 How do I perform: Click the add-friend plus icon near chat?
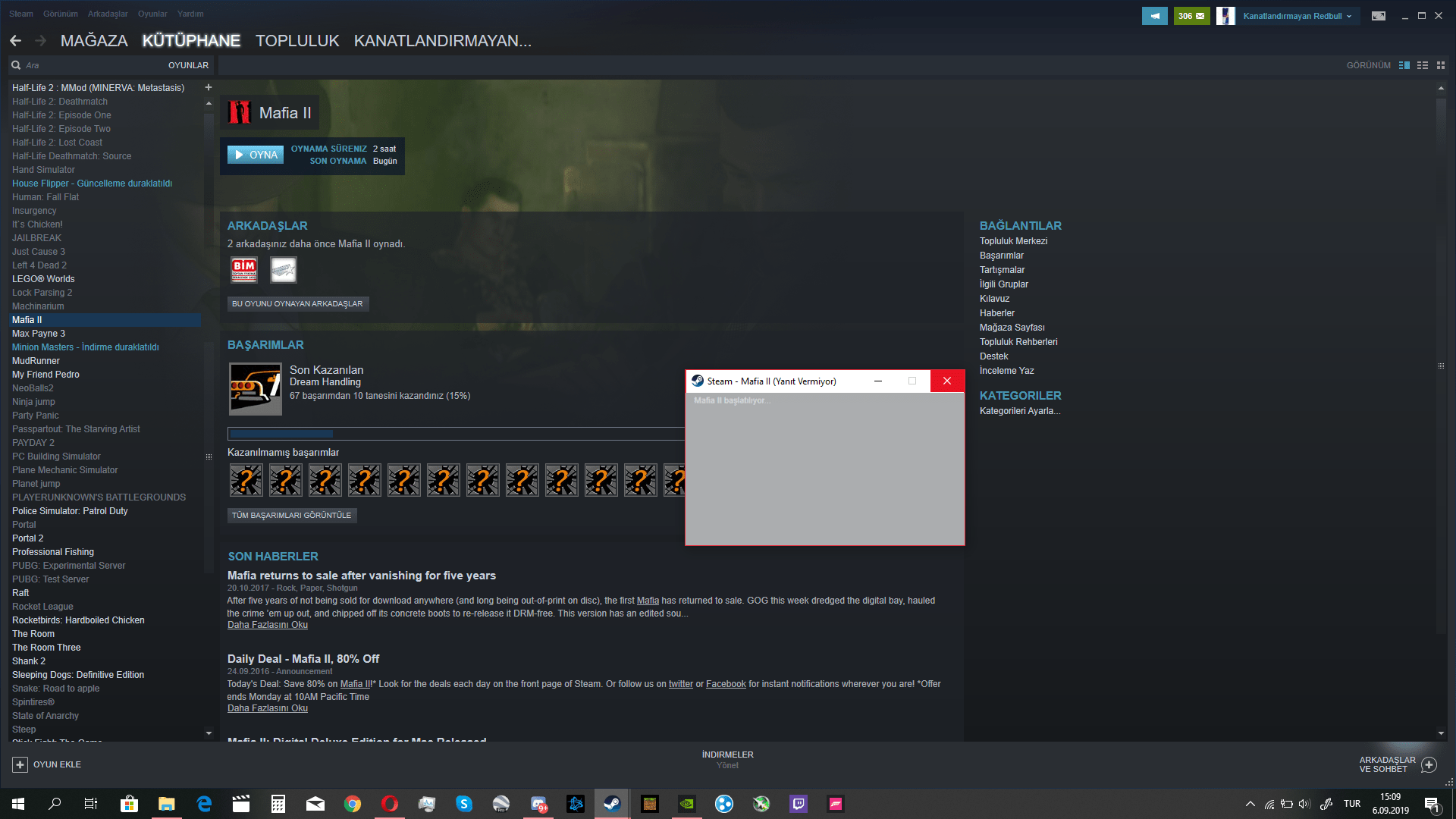[1429, 764]
